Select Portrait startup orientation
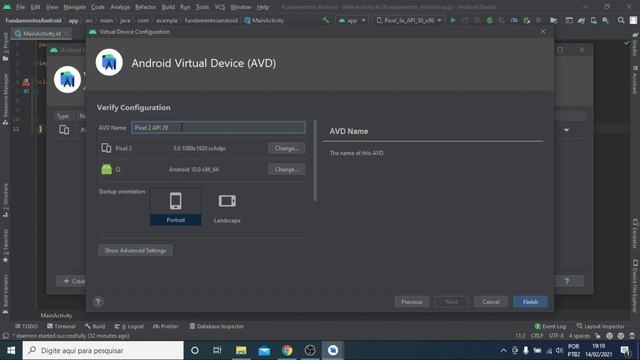Image resolution: width=640 pixels, height=360 pixels. click(176, 207)
